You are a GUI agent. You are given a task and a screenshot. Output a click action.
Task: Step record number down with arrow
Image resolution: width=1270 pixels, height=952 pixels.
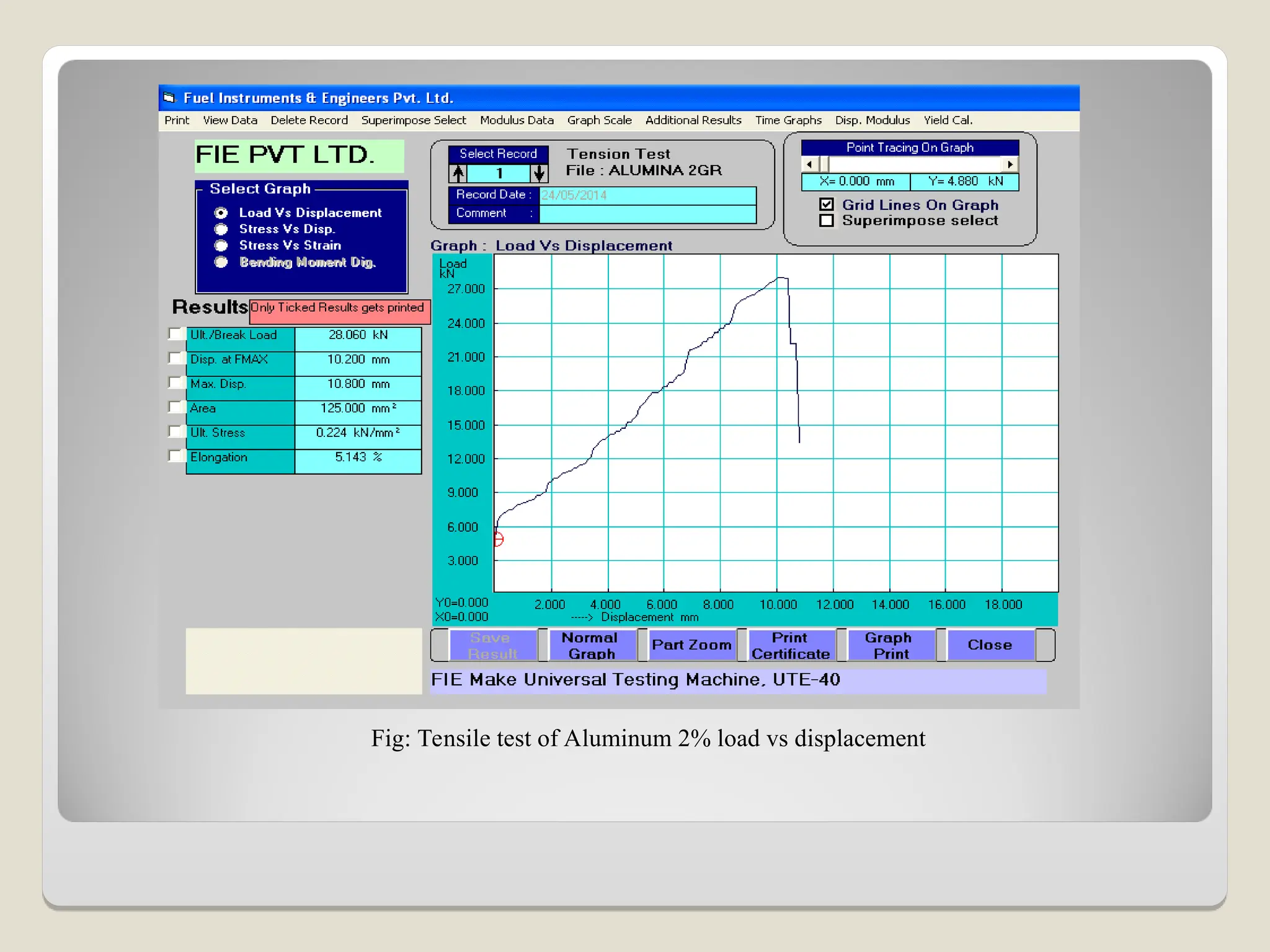[539, 173]
